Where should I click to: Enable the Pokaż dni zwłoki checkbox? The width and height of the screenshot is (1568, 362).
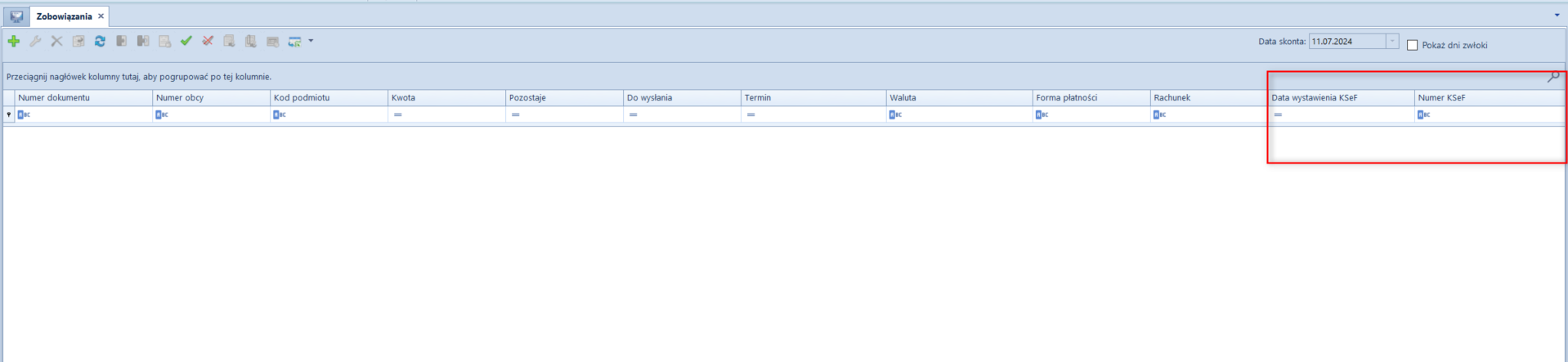[1412, 45]
